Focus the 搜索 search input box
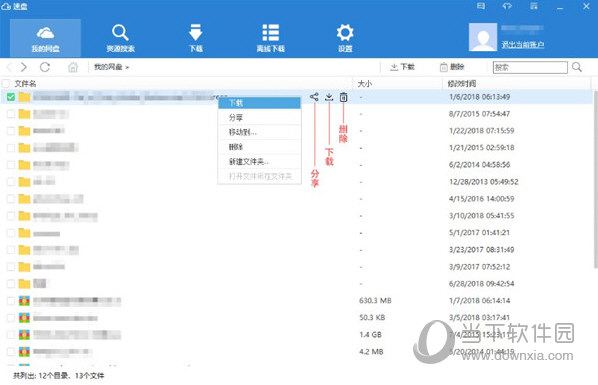The height and width of the screenshot is (385, 598). pyautogui.click(x=530, y=68)
